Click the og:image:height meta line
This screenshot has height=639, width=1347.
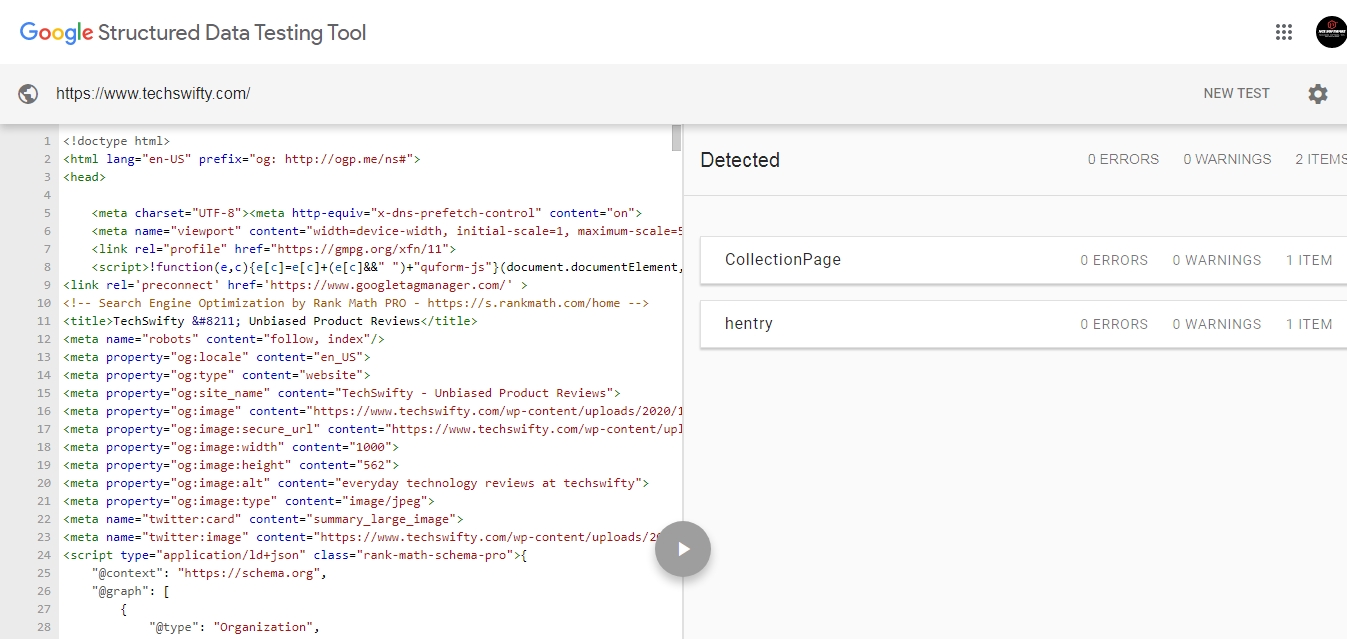click(x=231, y=465)
